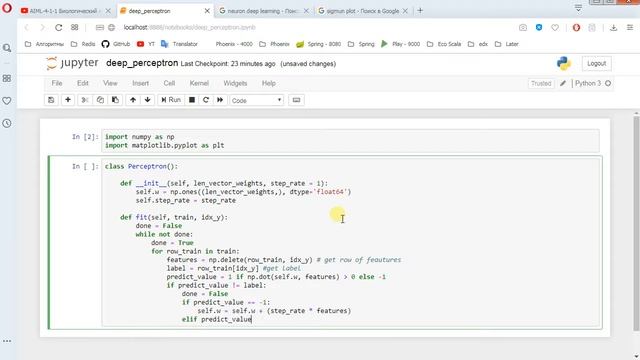Open the Cell menu in Jupyter
This screenshot has width=640, height=360.
169,83
